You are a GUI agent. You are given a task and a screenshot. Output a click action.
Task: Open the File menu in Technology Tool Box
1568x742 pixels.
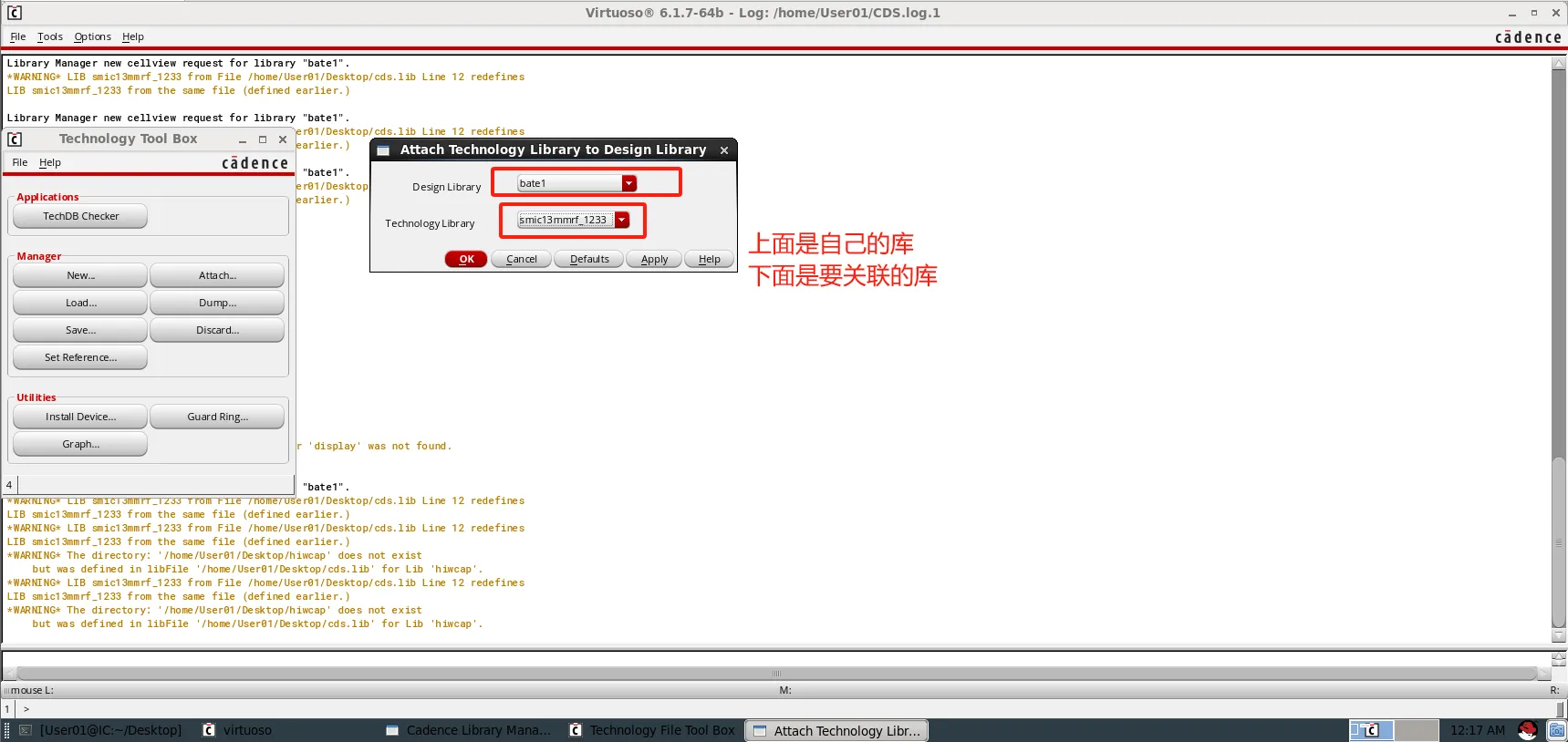[20, 162]
